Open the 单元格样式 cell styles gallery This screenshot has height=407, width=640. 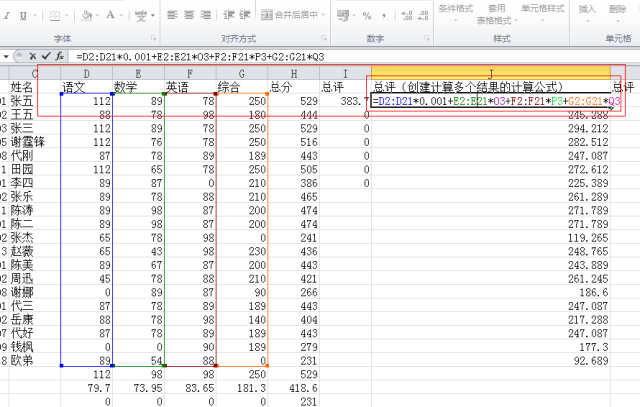pos(543,8)
